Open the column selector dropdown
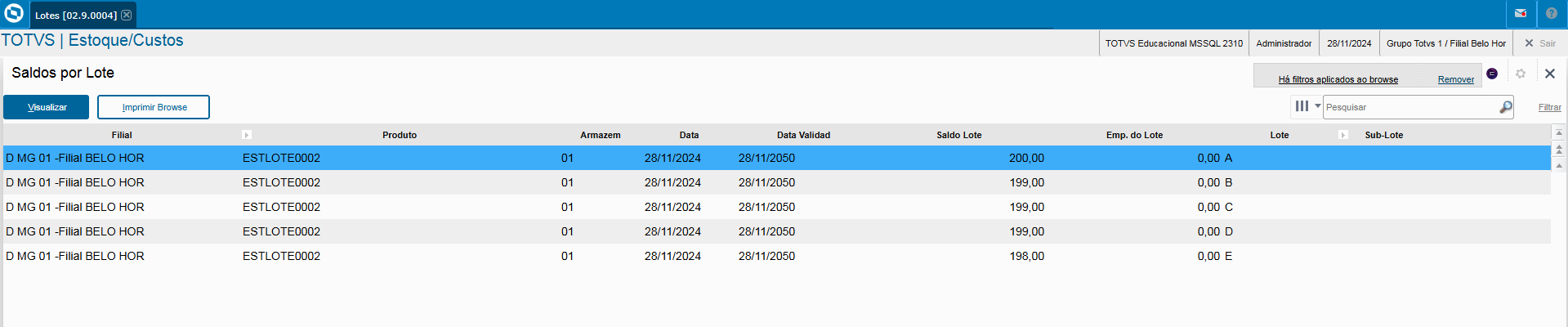Viewport: 1568px width, 327px height. 1306,106
